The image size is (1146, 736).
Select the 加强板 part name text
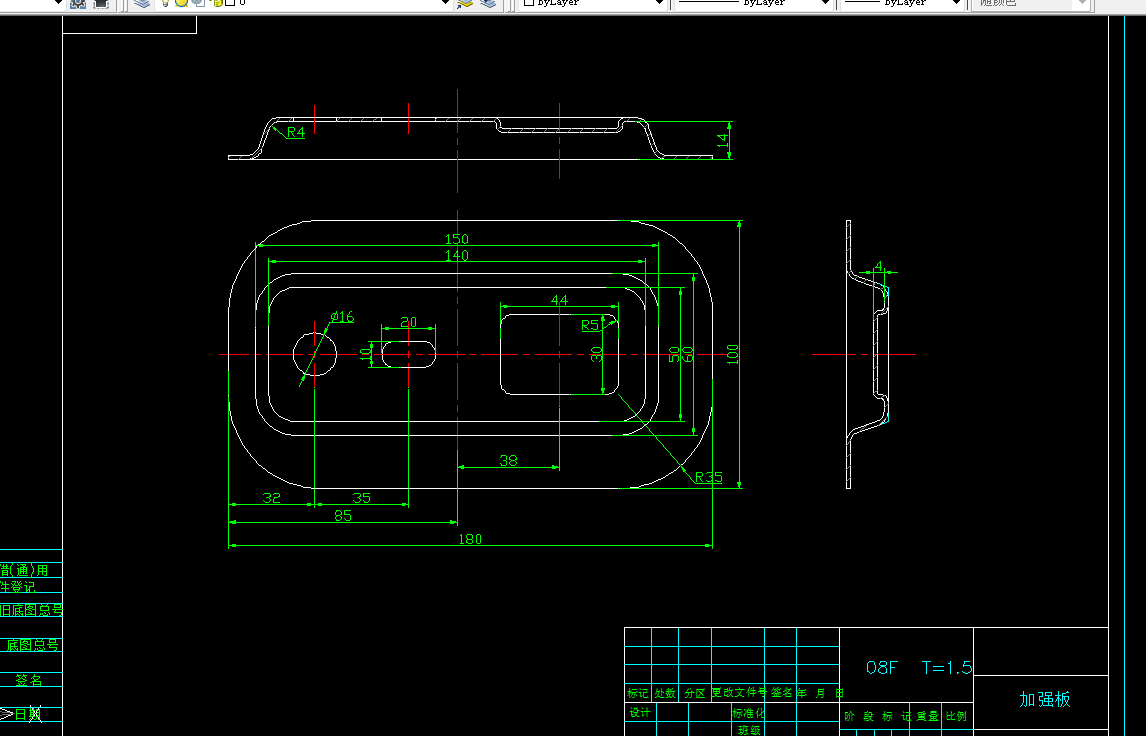(x=1045, y=699)
